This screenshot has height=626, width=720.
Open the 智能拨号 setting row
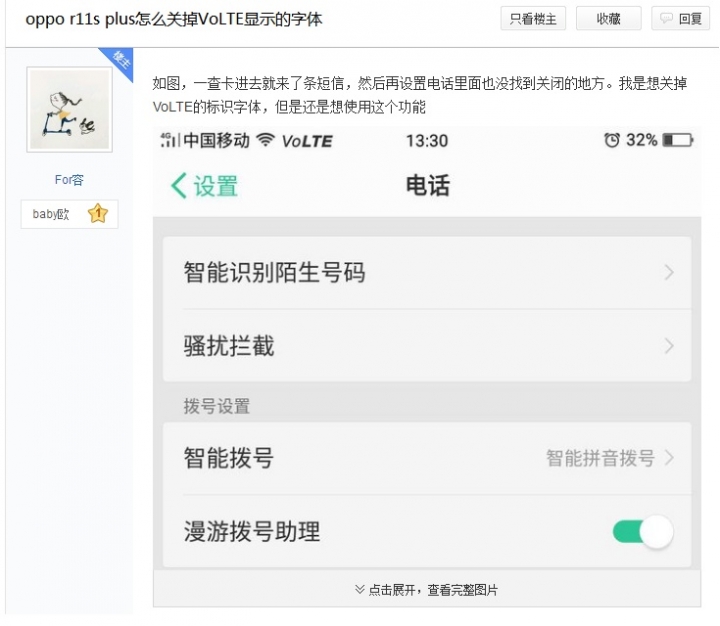(427, 458)
